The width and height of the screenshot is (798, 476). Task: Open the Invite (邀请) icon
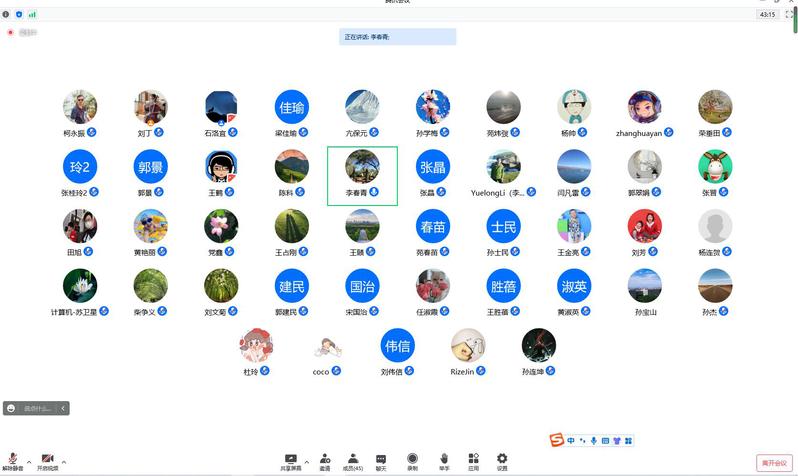click(325, 459)
